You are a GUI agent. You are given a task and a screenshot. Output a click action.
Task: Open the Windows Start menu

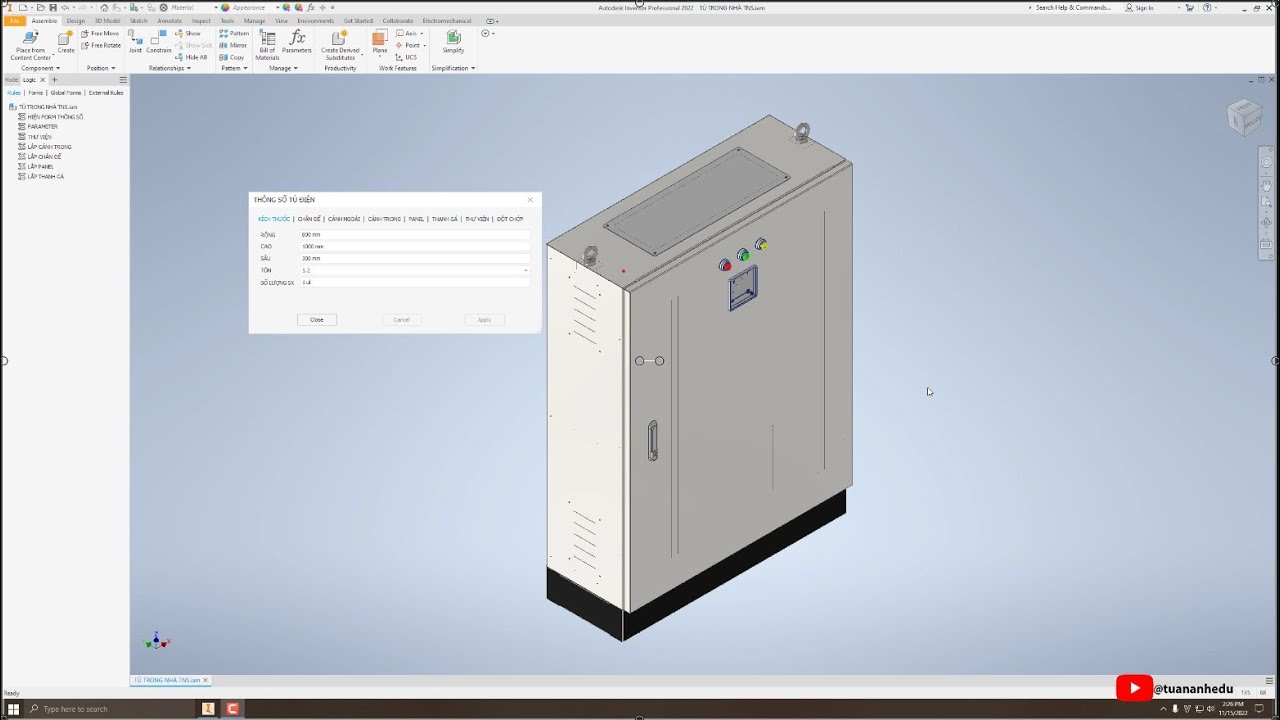(13, 709)
